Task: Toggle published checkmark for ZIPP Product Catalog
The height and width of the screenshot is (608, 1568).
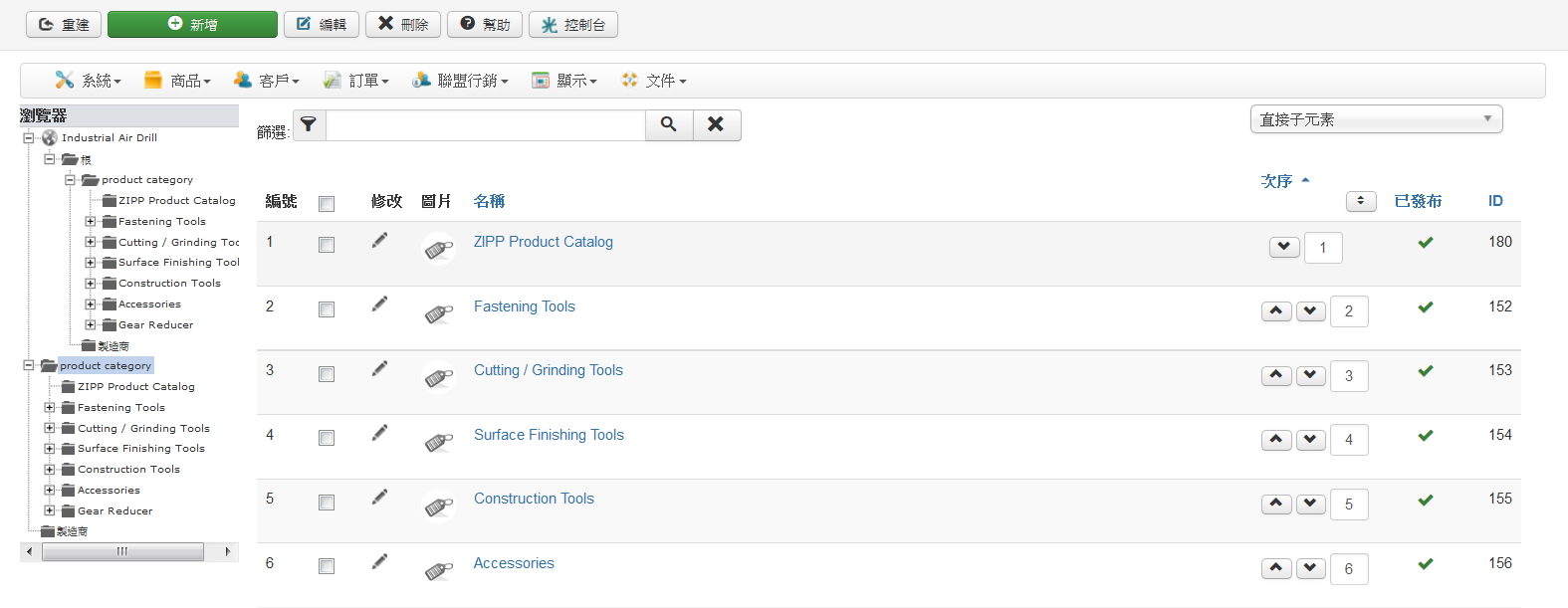Action: pos(1426,243)
